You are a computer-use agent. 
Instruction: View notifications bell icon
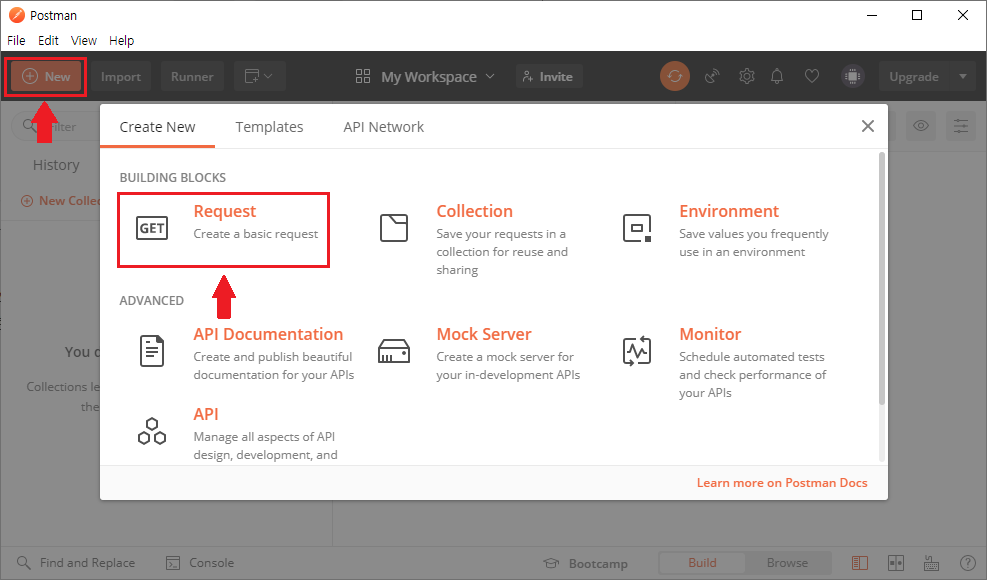[x=777, y=76]
